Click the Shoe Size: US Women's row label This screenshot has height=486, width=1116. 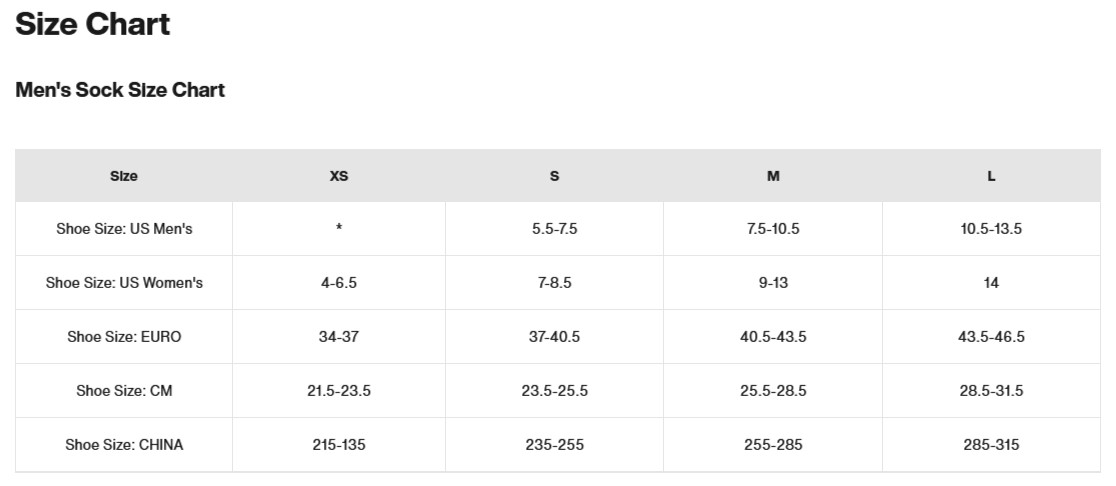tap(124, 283)
